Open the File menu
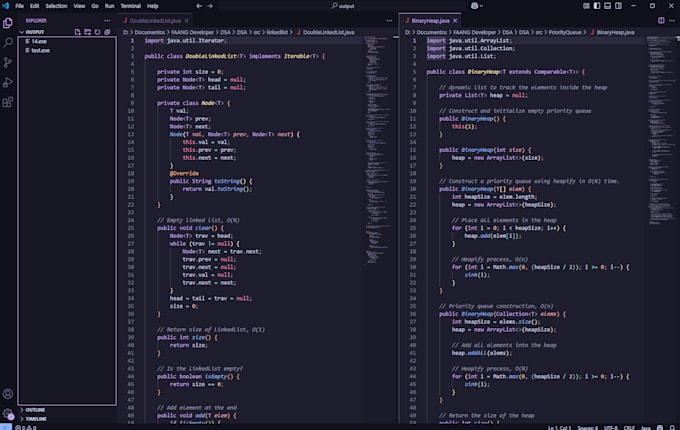The width and height of the screenshot is (680, 430). click(x=20, y=6)
